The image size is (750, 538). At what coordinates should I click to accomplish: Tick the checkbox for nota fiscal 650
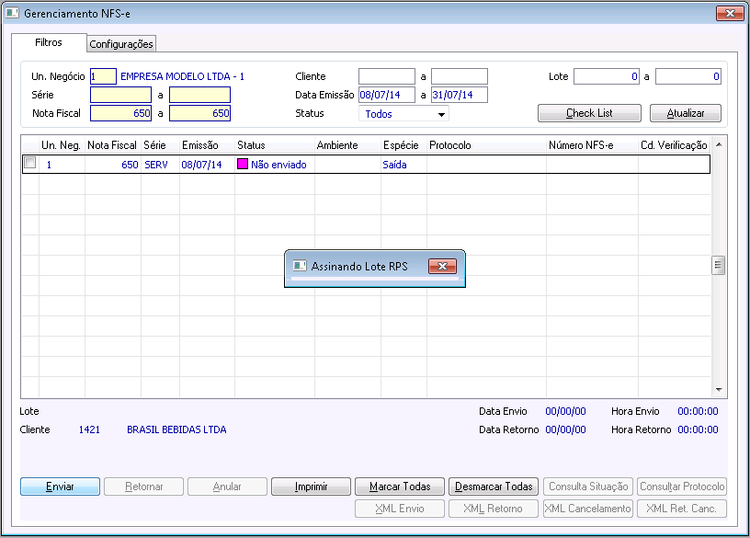point(30,163)
